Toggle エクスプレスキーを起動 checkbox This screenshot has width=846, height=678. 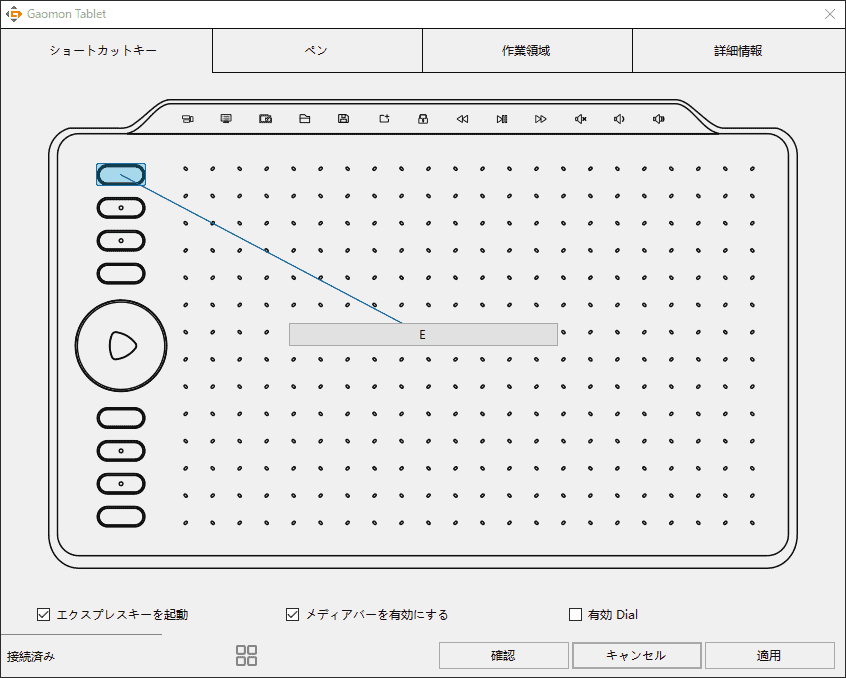(43, 614)
